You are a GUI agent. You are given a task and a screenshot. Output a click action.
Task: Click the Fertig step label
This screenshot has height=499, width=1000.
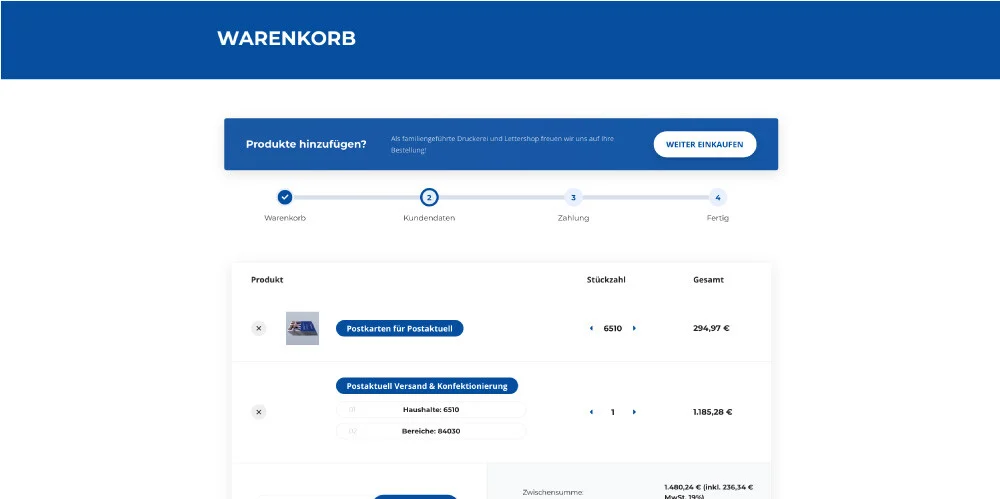717,218
